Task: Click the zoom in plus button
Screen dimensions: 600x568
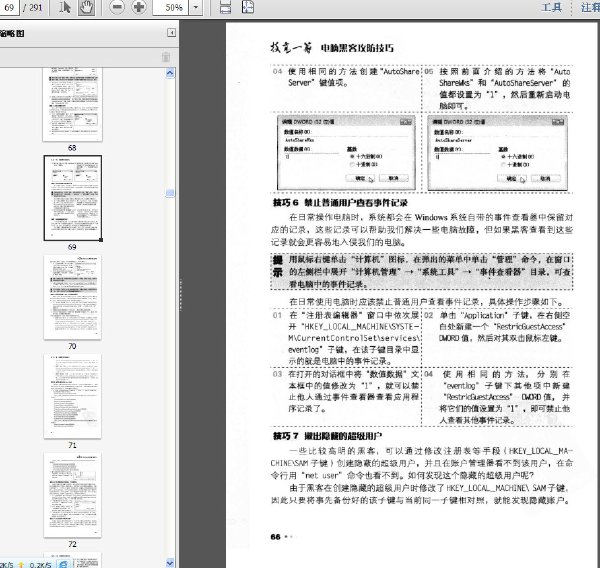Action: click(x=139, y=7)
